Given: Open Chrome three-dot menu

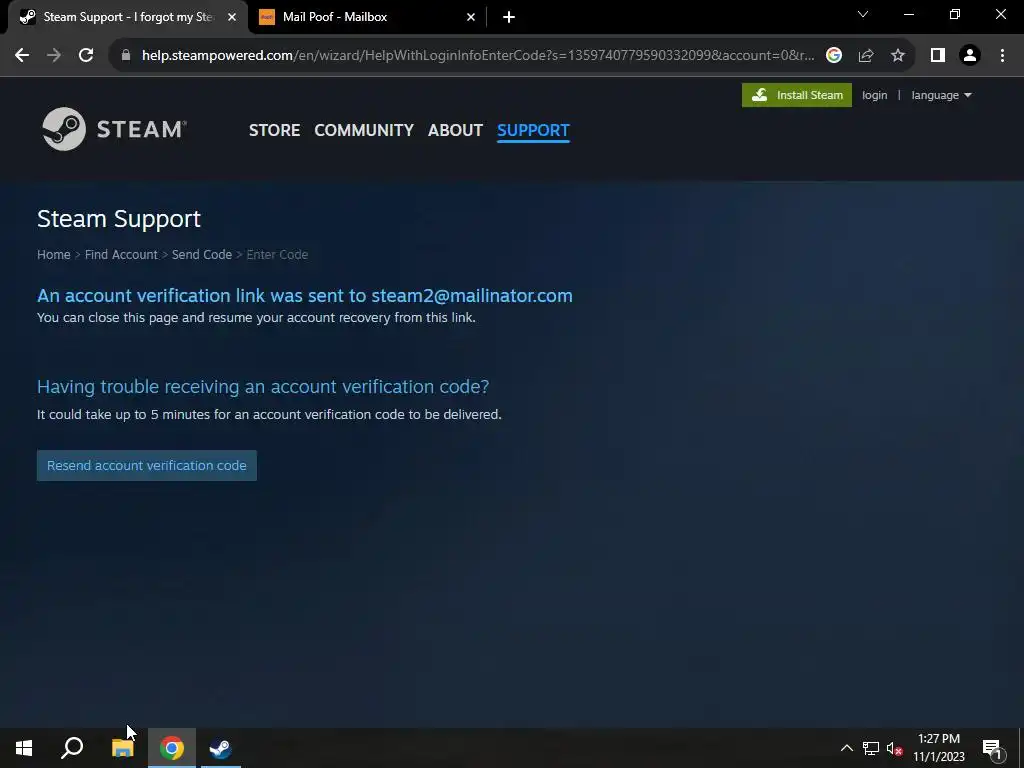Looking at the screenshot, I should (x=1002, y=56).
